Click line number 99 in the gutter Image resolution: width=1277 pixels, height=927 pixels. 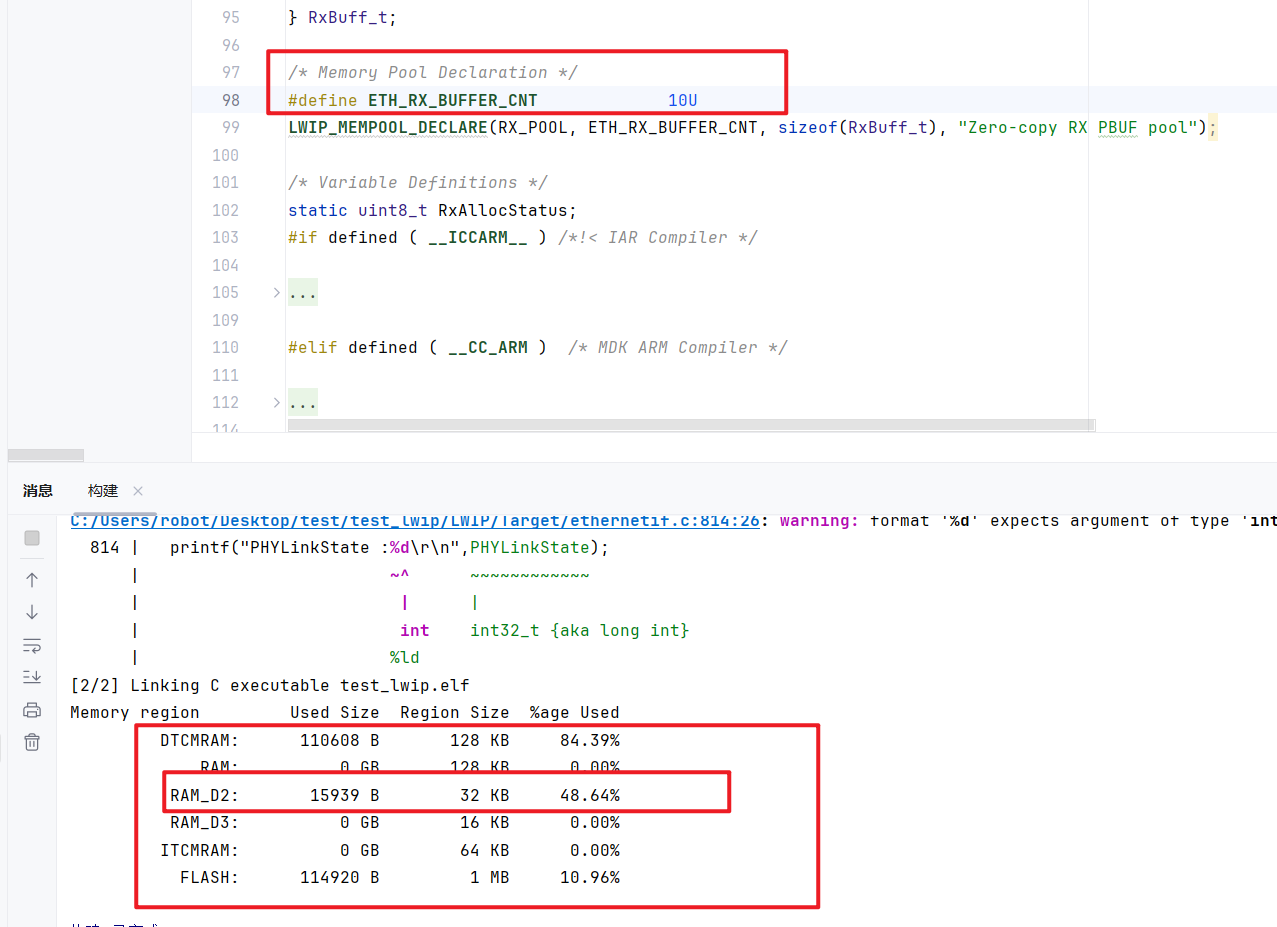[x=230, y=127]
